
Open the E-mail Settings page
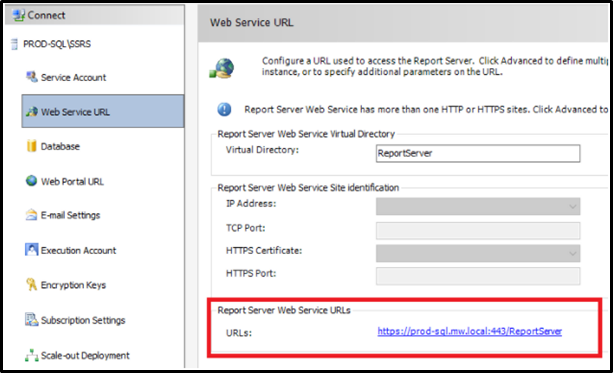click(70, 215)
